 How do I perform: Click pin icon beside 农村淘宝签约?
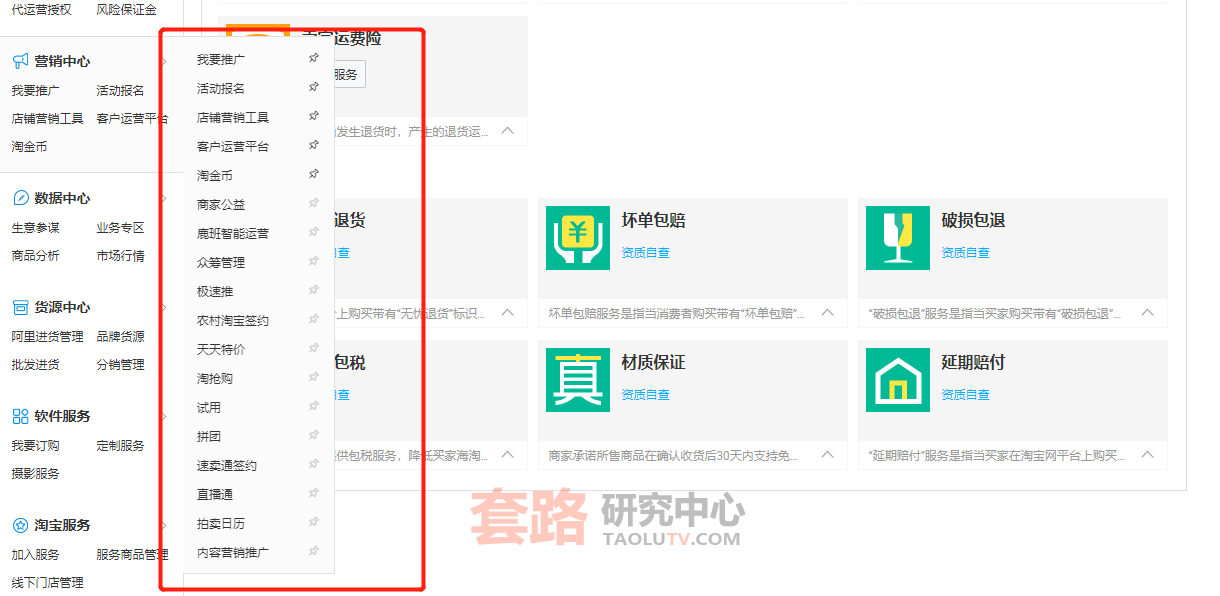313,320
